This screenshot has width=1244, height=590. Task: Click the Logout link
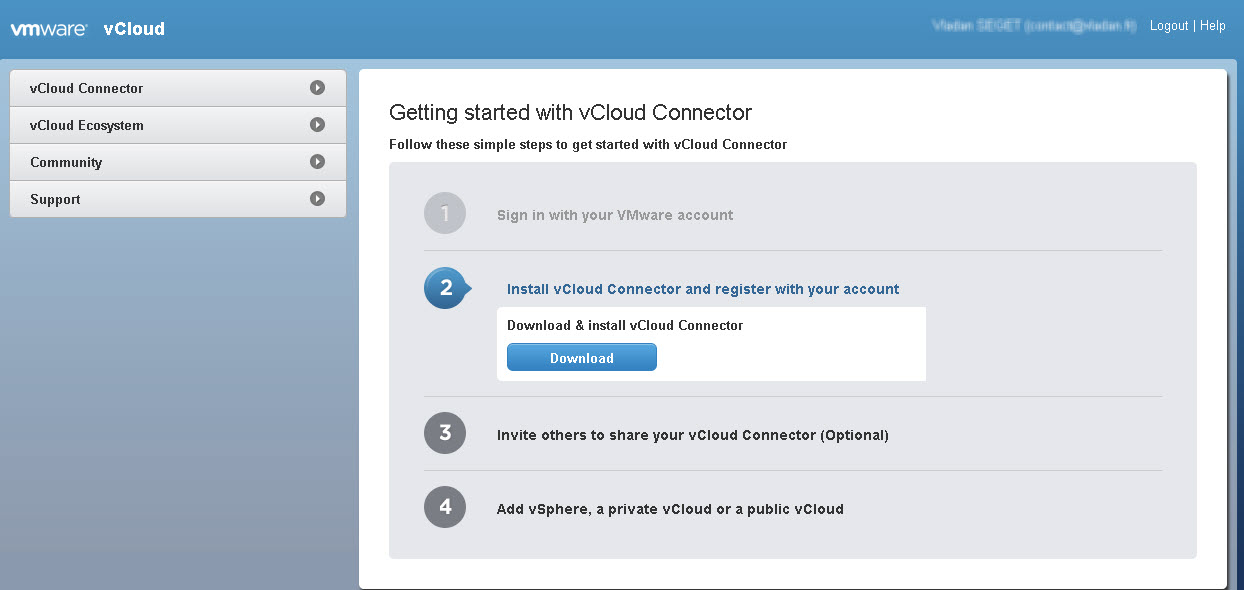(x=1169, y=26)
